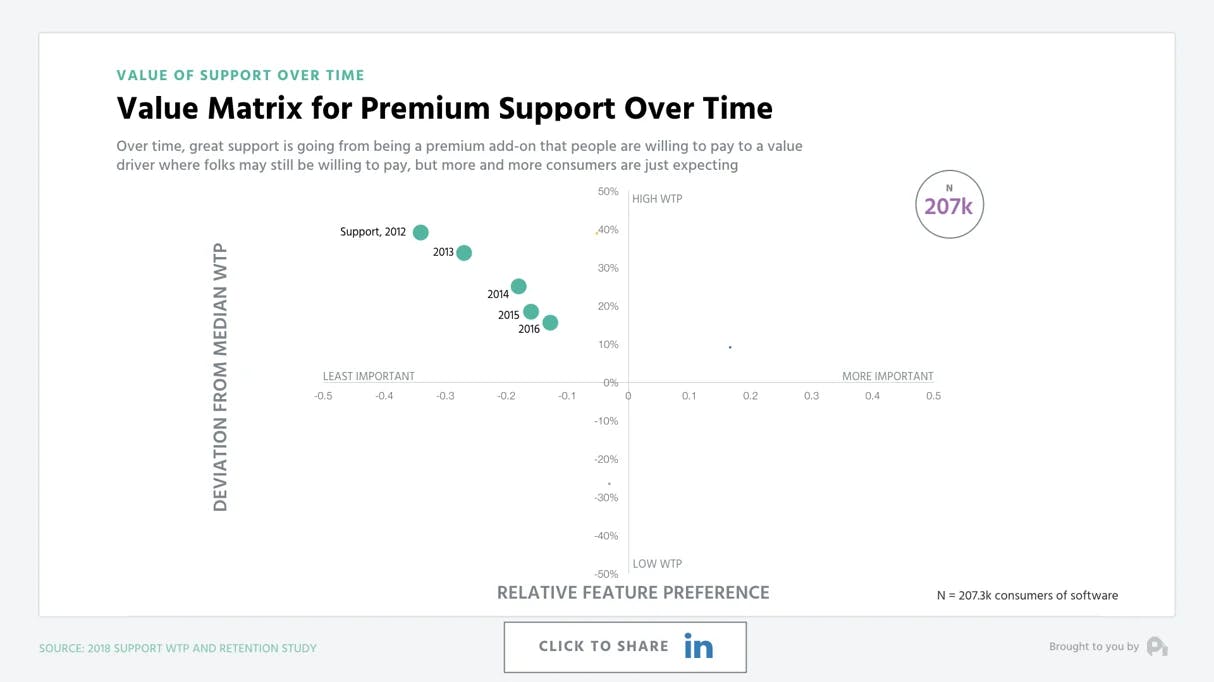This screenshot has width=1214, height=682.
Task: Click the N = 207.3k consumers footnote
Action: coord(1027,595)
